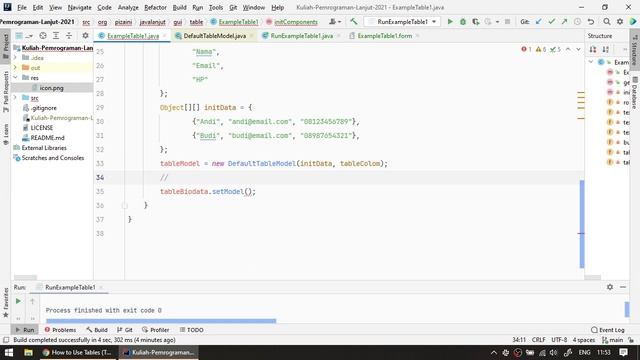Hide the Run tool window
The width and height of the screenshot is (640, 360).
tap(623, 287)
